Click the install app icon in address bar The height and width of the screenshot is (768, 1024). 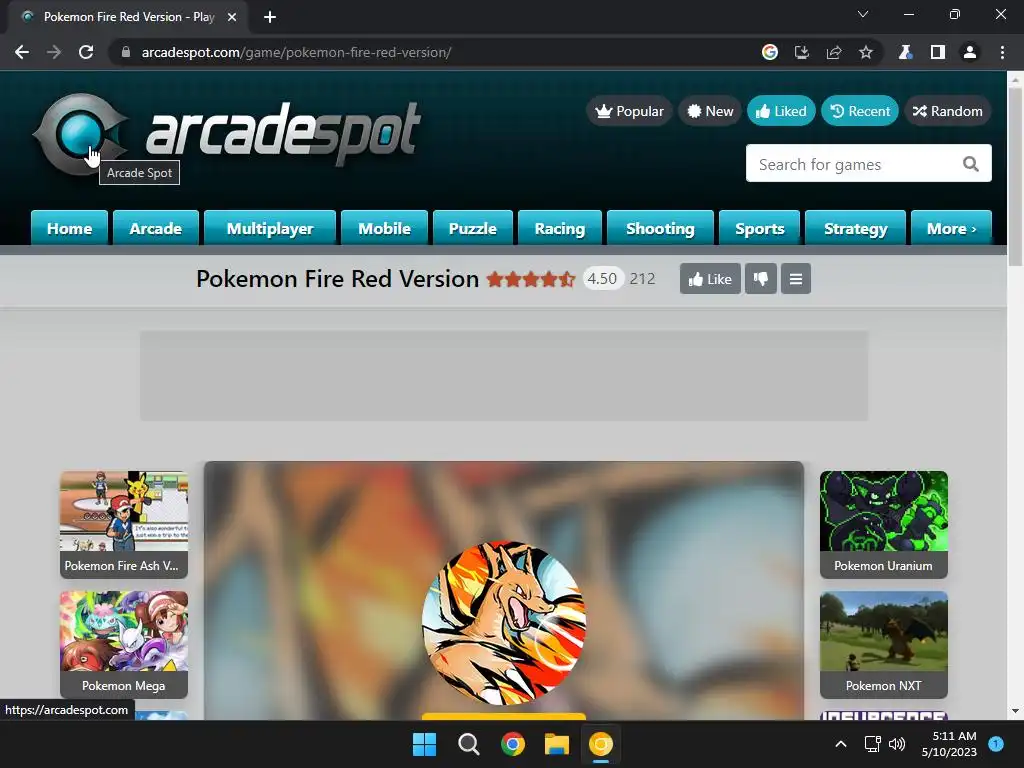[x=802, y=52]
